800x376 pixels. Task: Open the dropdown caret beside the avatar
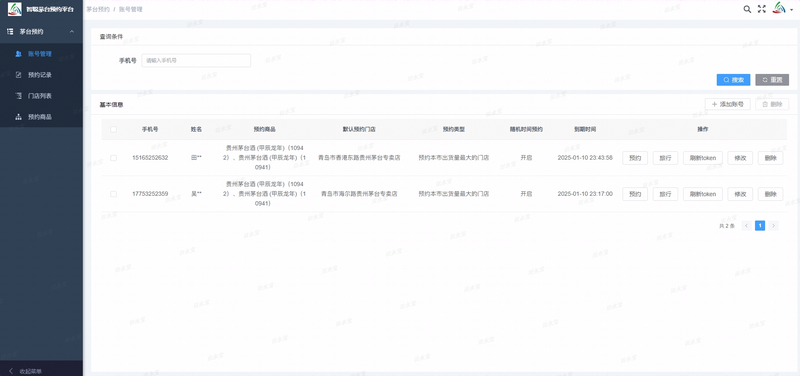(x=791, y=10)
